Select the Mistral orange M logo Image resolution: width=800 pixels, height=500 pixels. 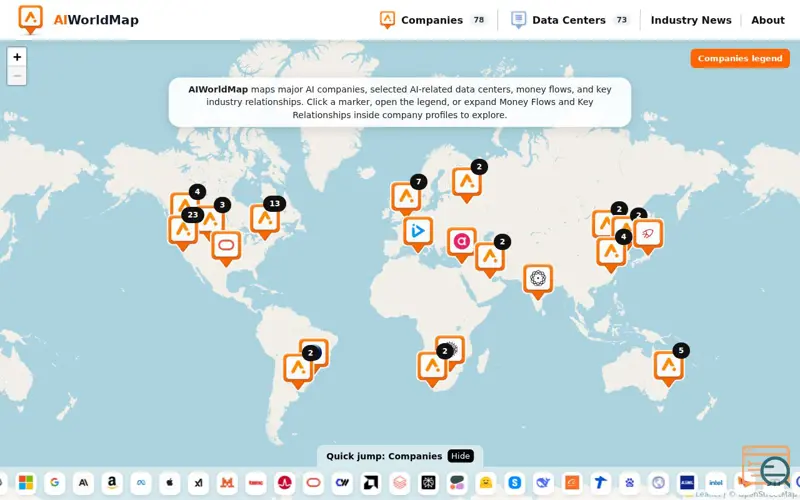coord(227,482)
